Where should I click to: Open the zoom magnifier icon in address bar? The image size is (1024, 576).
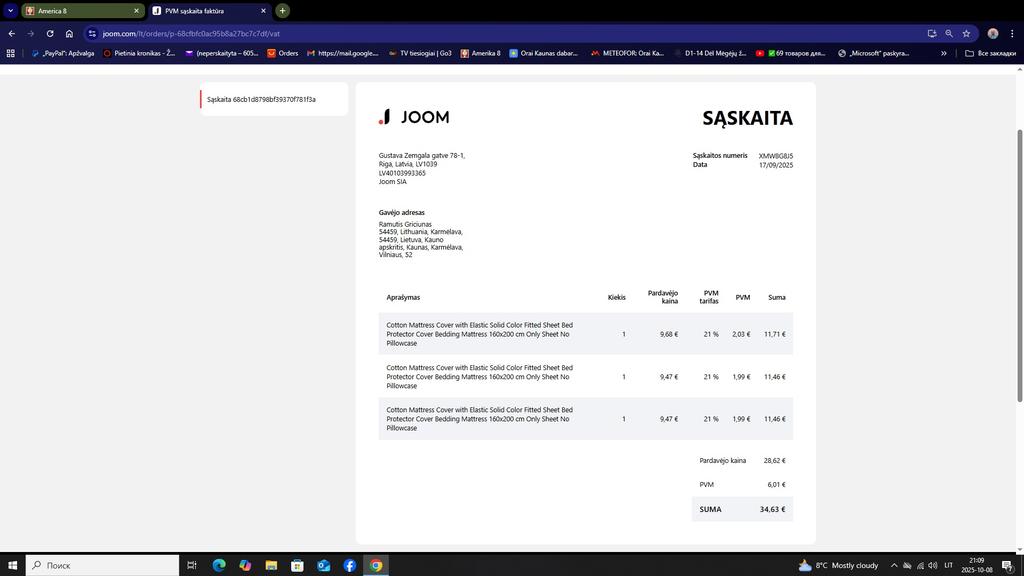pyautogui.click(x=949, y=33)
